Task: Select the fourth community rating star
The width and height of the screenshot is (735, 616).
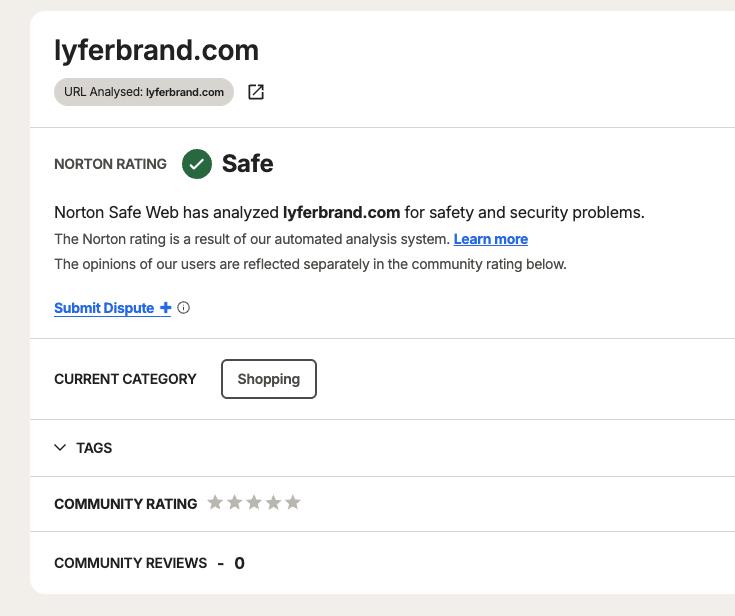Action: [273, 502]
